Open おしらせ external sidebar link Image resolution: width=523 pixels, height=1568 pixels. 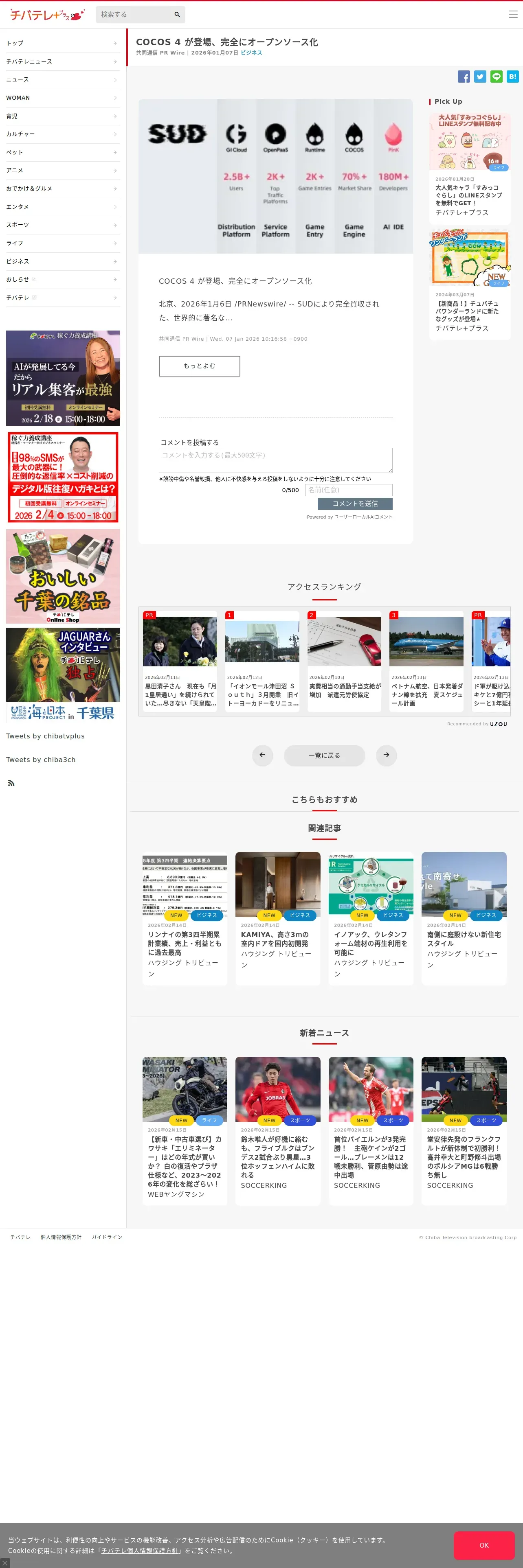click(x=63, y=279)
